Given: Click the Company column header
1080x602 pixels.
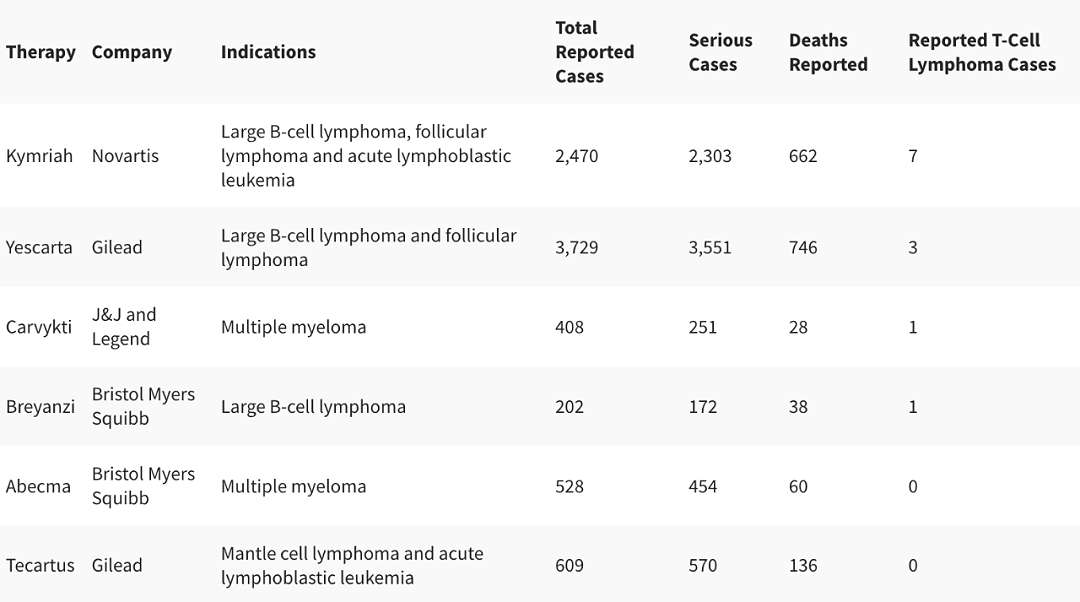Looking at the screenshot, I should [x=132, y=52].
